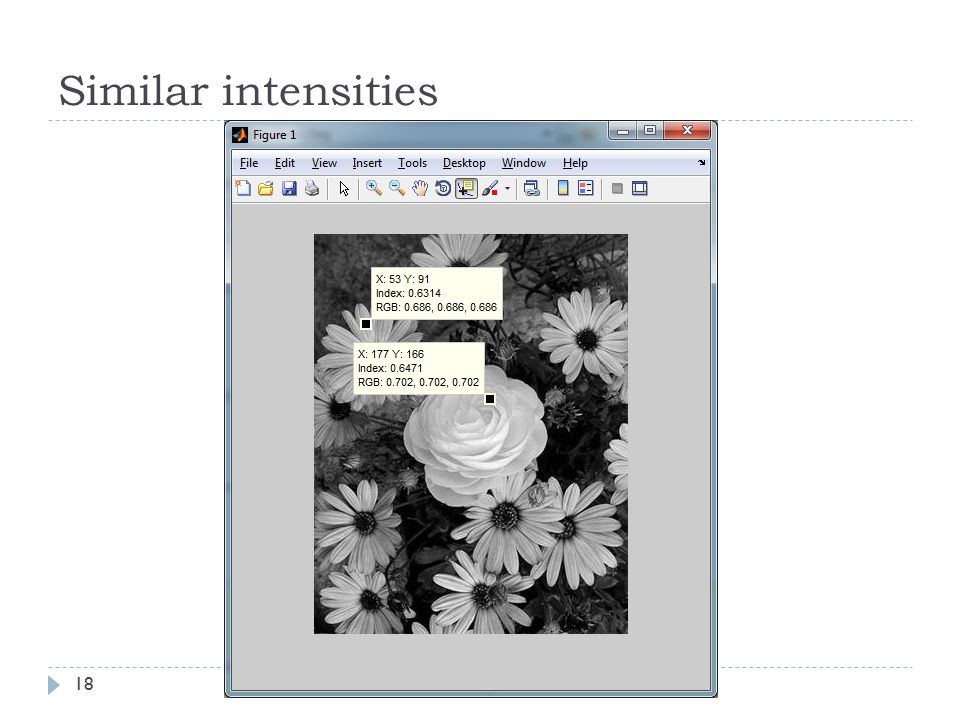960x720 pixels.
Task: Activate the Zoom In tool
Action: (373, 188)
